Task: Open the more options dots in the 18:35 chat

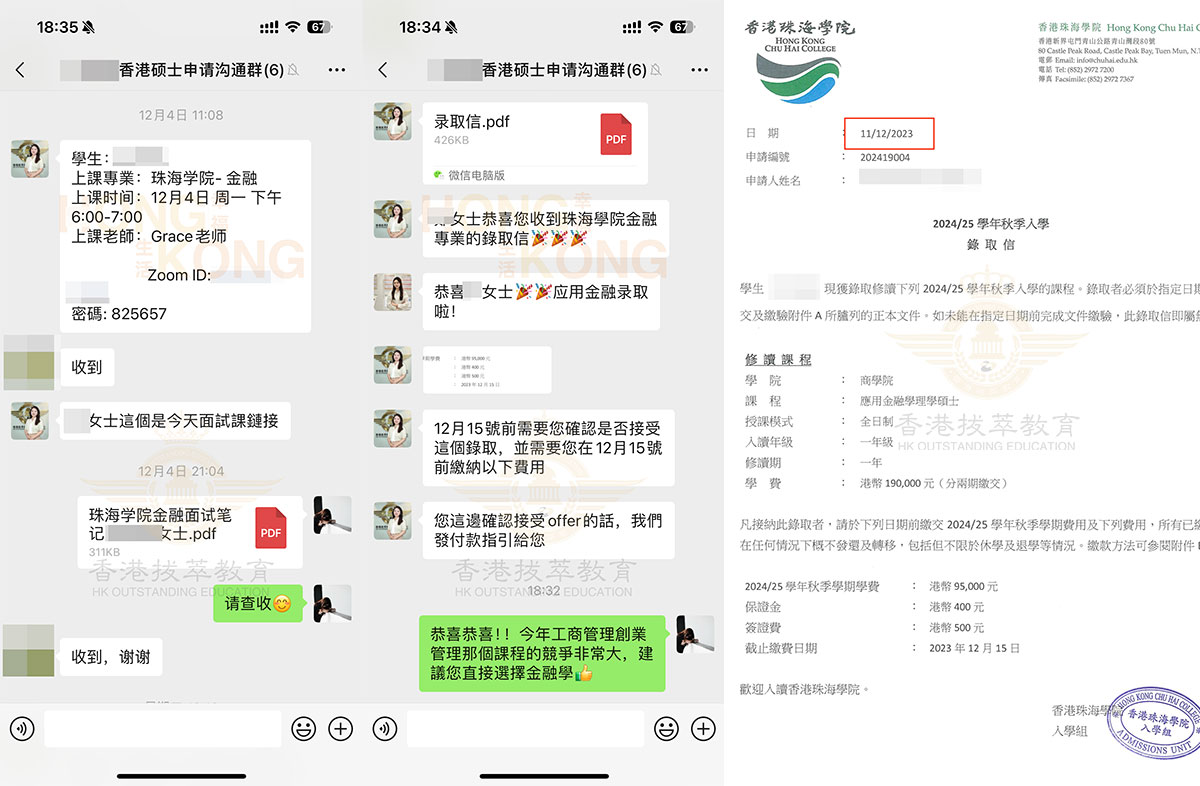Action: pos(336,70)
